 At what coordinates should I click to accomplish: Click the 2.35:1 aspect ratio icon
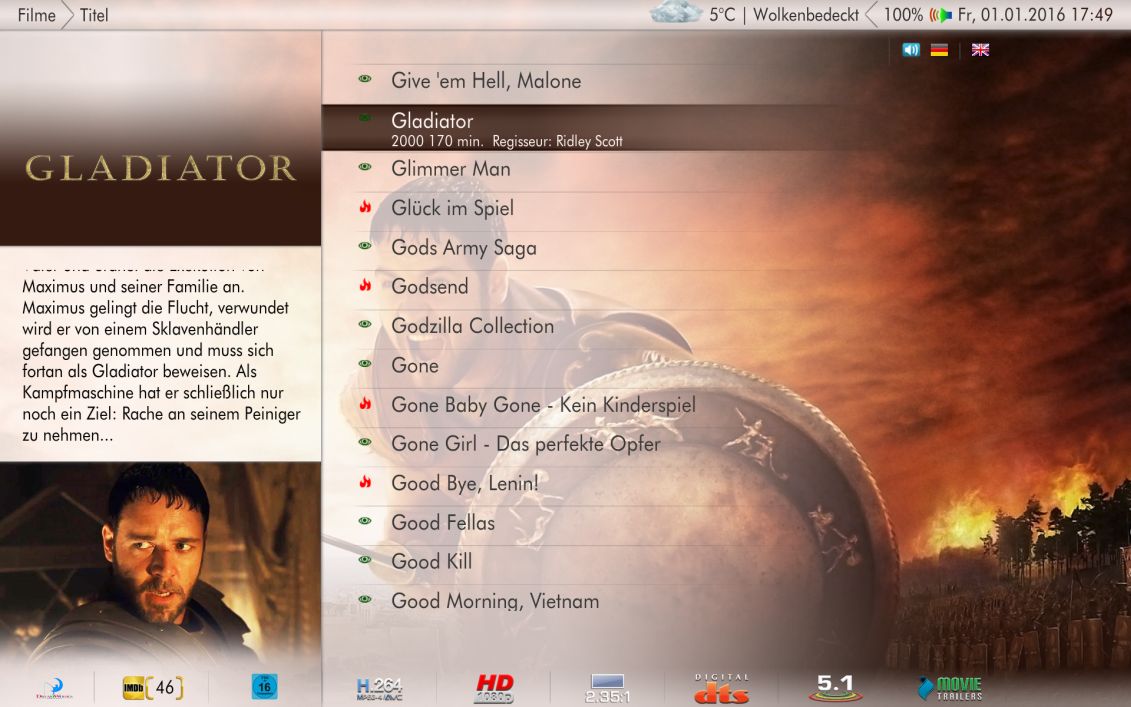(607, 688)
